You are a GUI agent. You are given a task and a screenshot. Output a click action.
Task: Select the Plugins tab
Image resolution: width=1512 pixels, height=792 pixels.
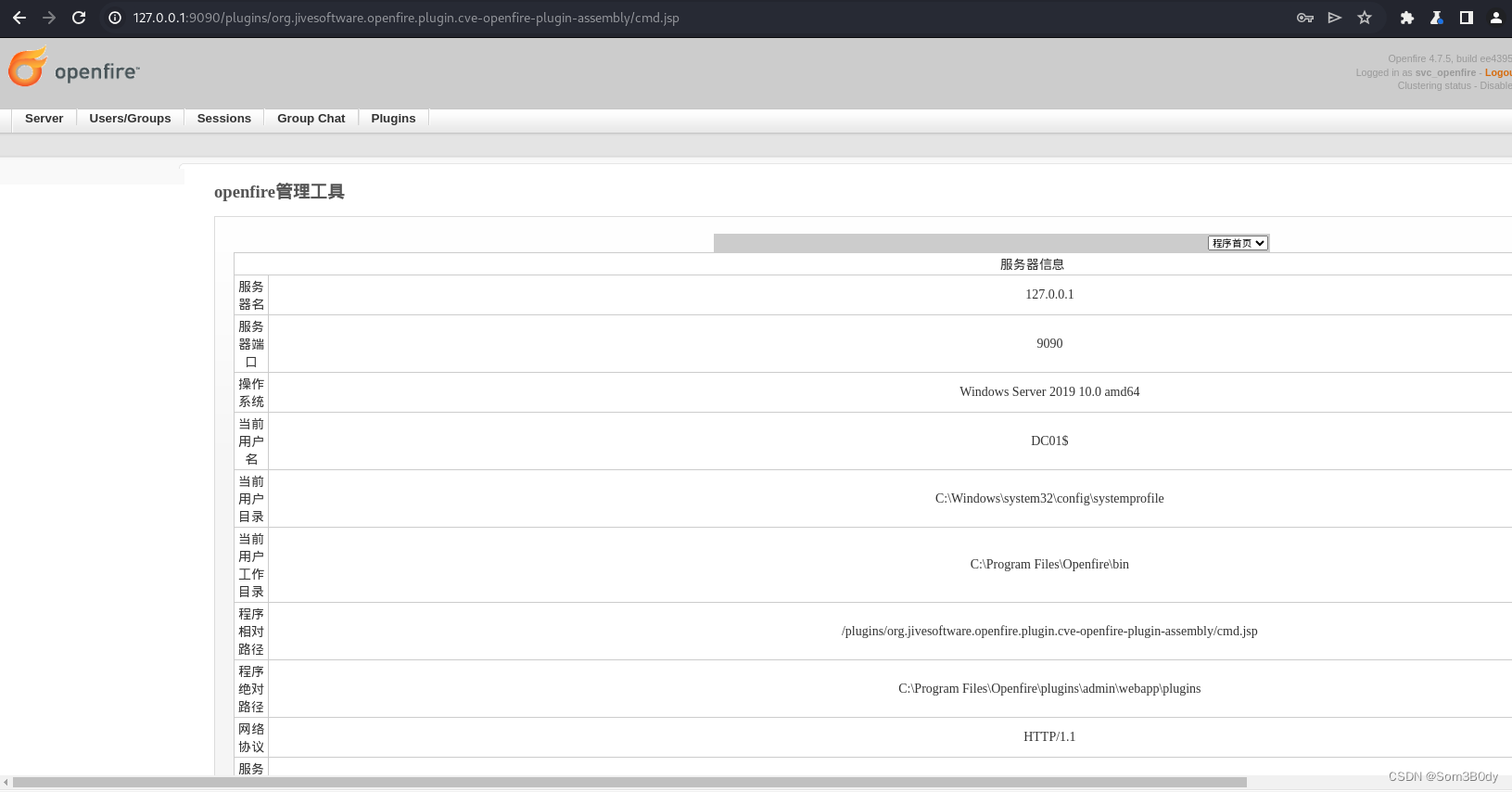tap(393, 119)
